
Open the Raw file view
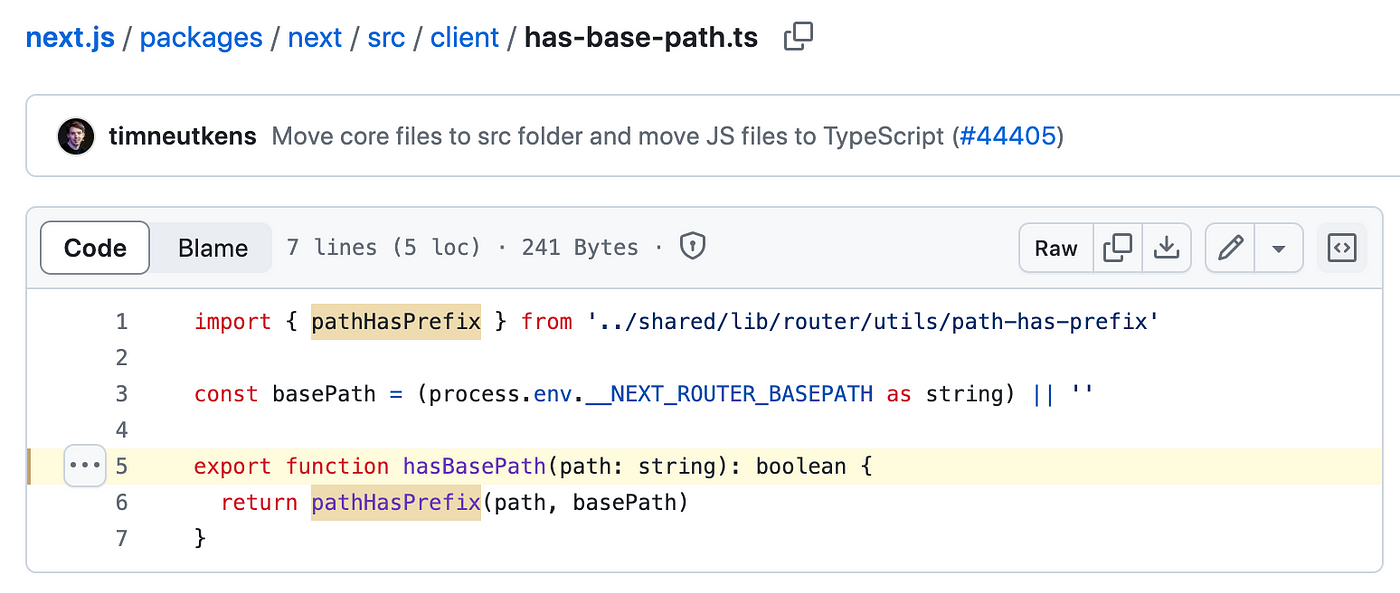point(1056,248)
